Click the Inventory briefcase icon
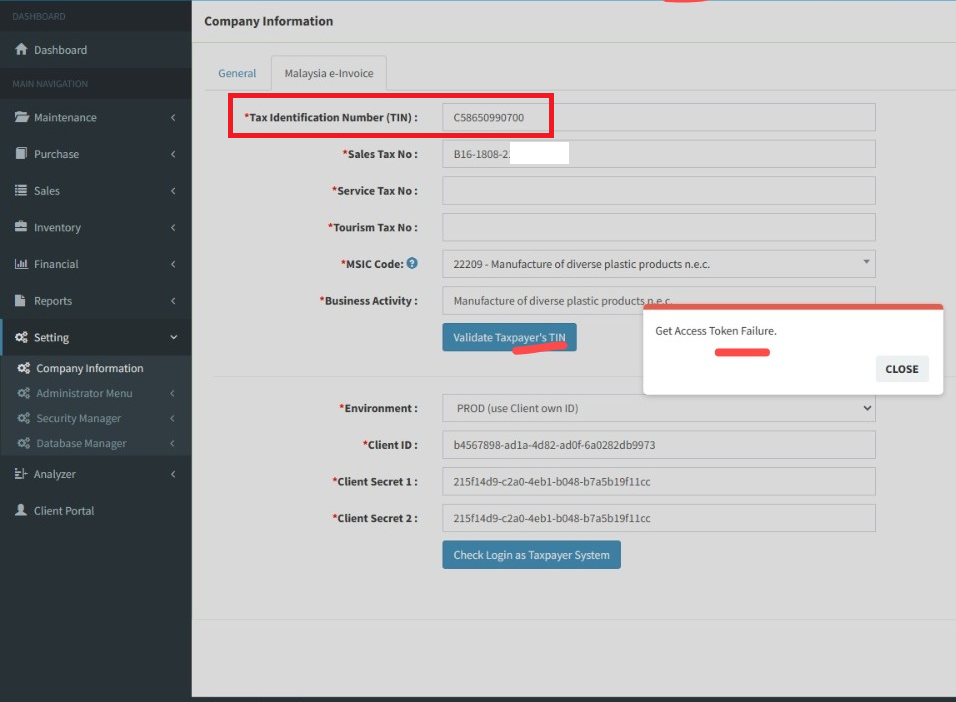Image resolution: width=956 pixels, height=702 pixels. click(x=21, y=227)
